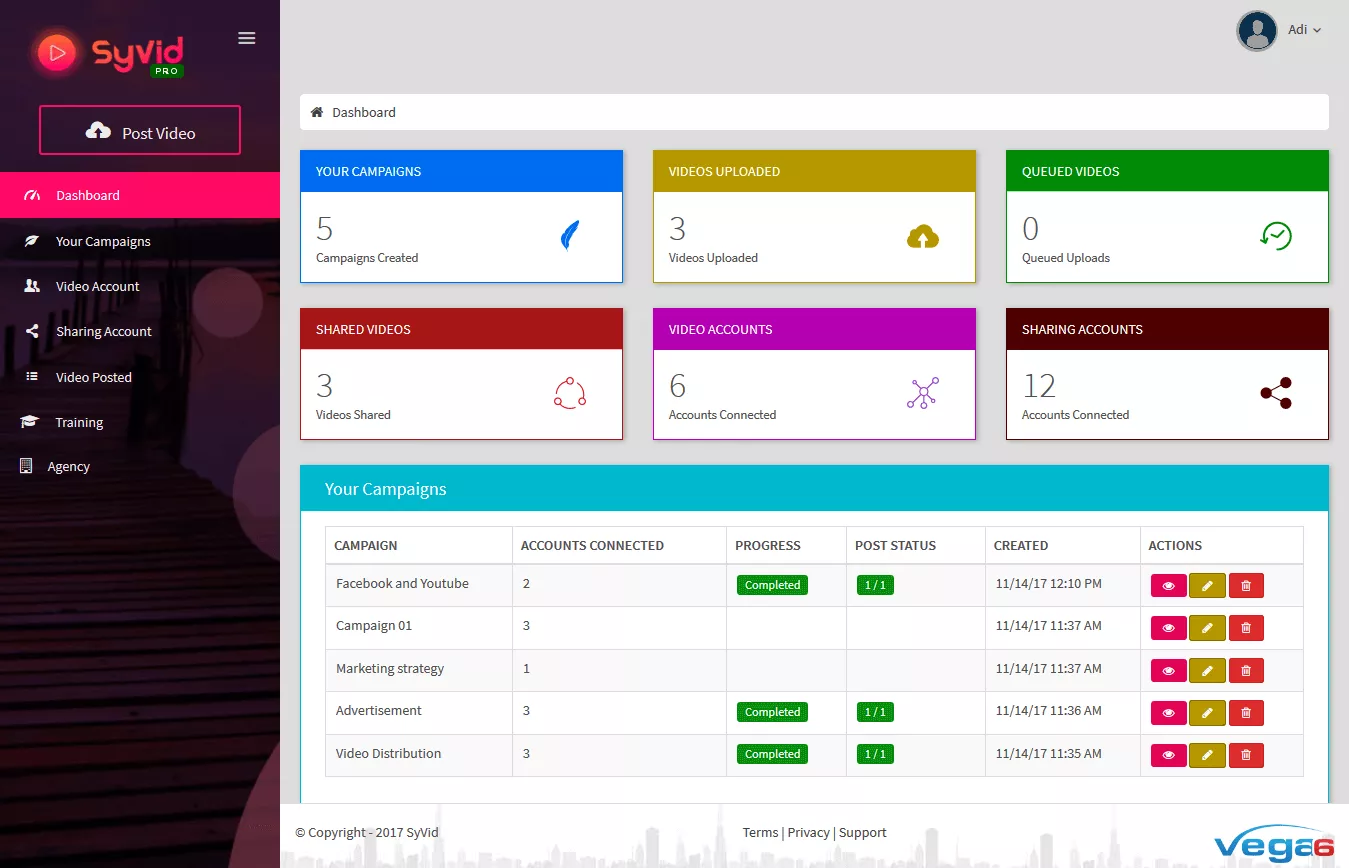Edit the Campaign 01 row with pencil icon
Screen dimensions: 1349x868
tap(1206, 628)
